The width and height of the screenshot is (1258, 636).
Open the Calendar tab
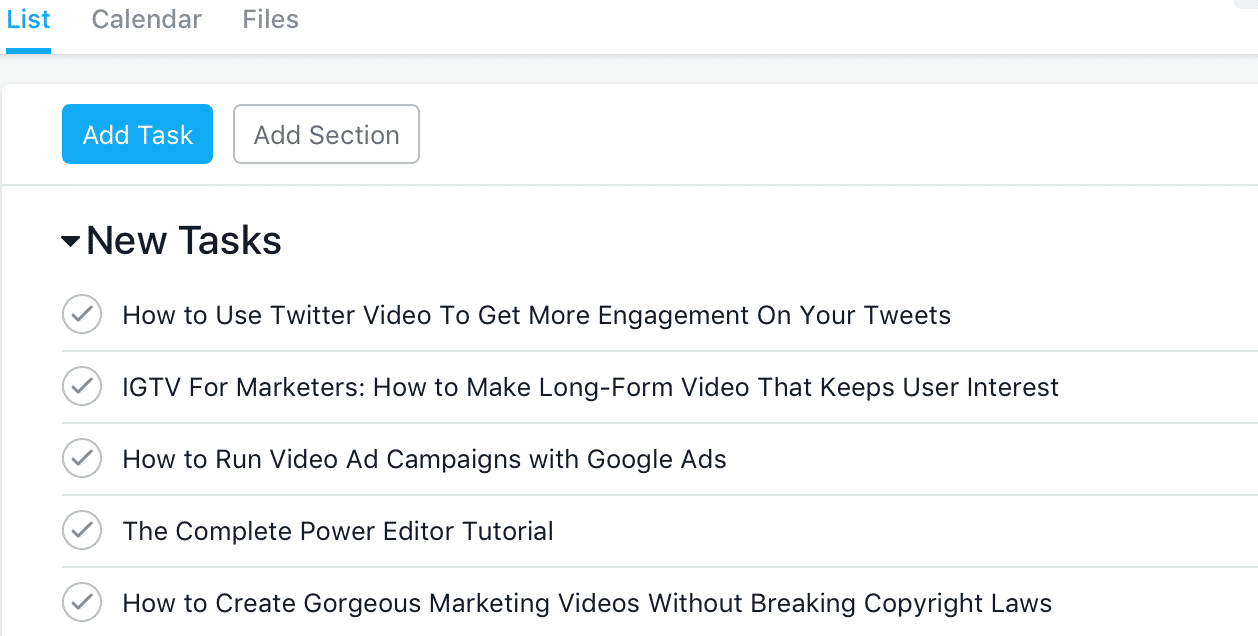point(146,20)
